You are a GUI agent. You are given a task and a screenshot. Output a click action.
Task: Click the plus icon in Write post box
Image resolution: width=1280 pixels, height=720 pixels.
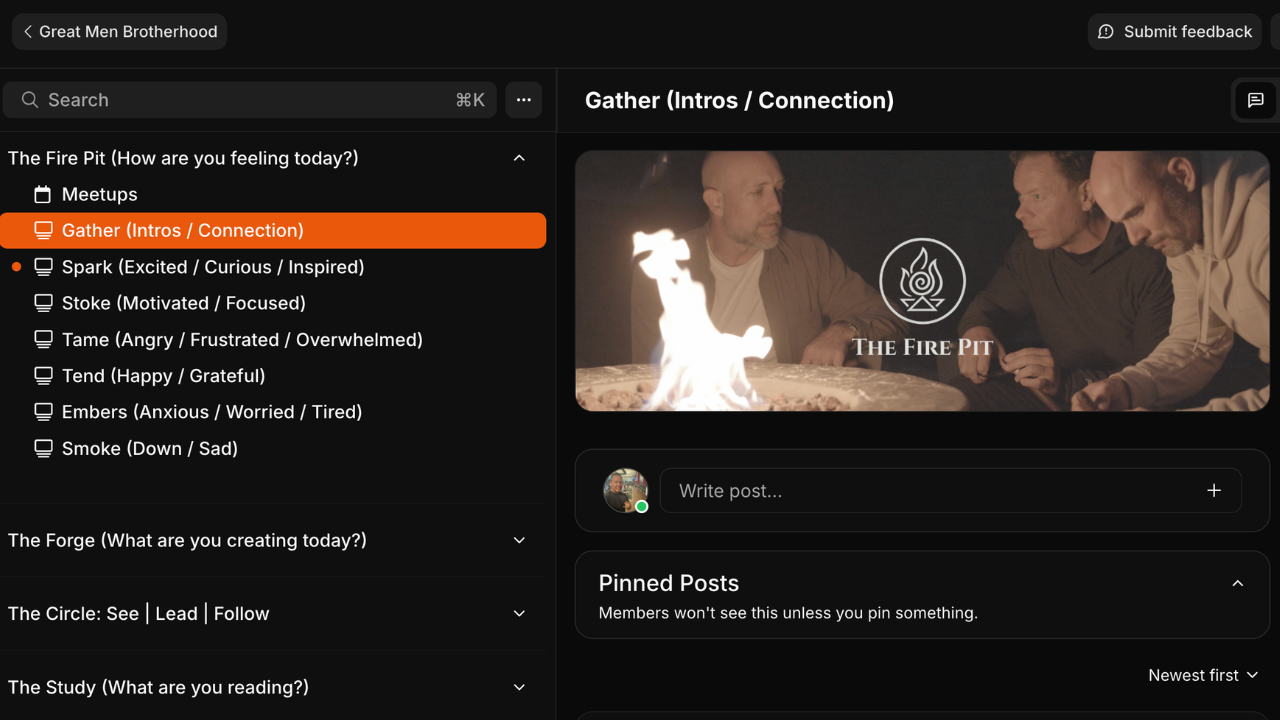click(x=1214, y=491)
